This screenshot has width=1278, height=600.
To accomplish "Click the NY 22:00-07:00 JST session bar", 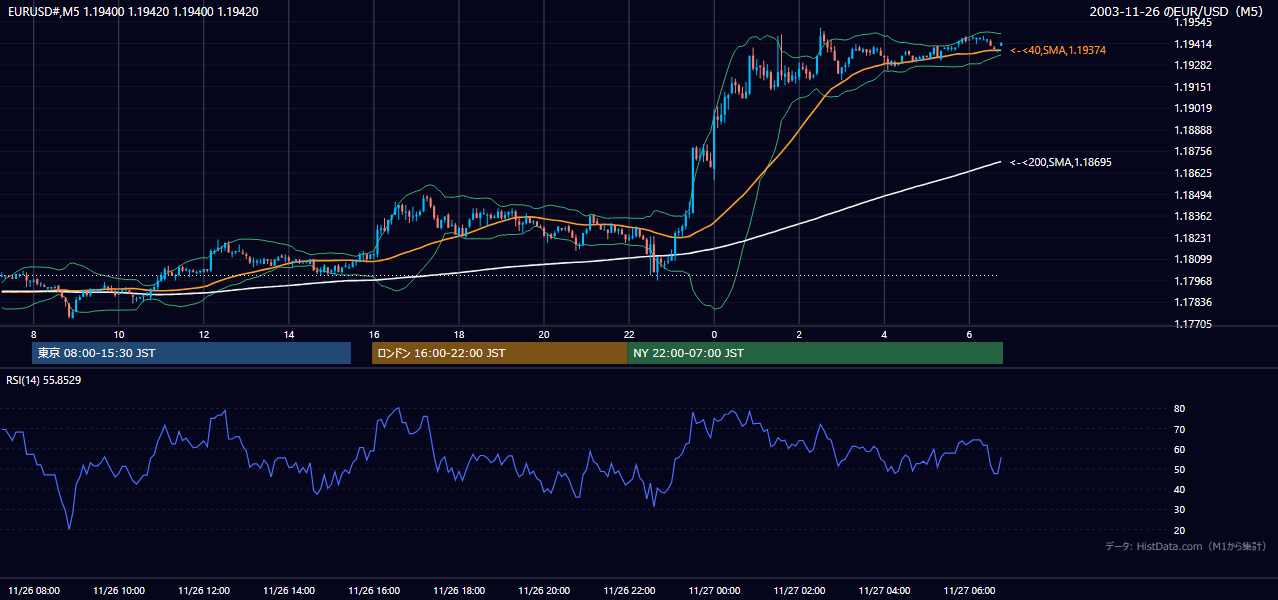I will 815,353.
